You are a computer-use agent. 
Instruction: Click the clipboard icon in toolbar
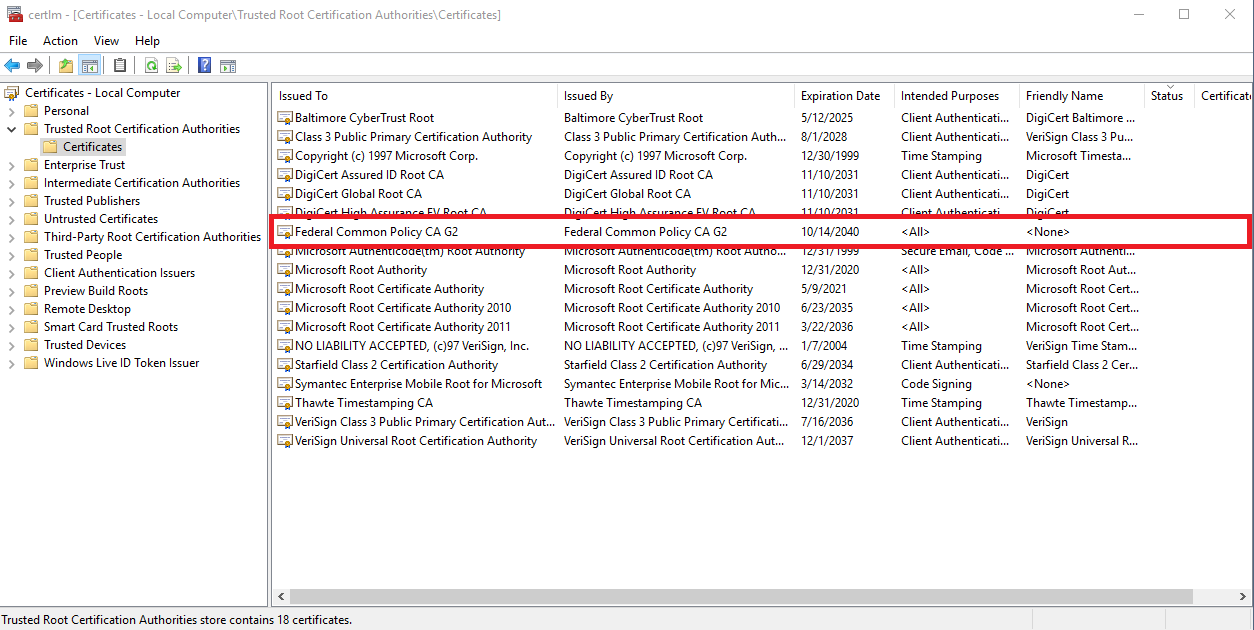120,66
